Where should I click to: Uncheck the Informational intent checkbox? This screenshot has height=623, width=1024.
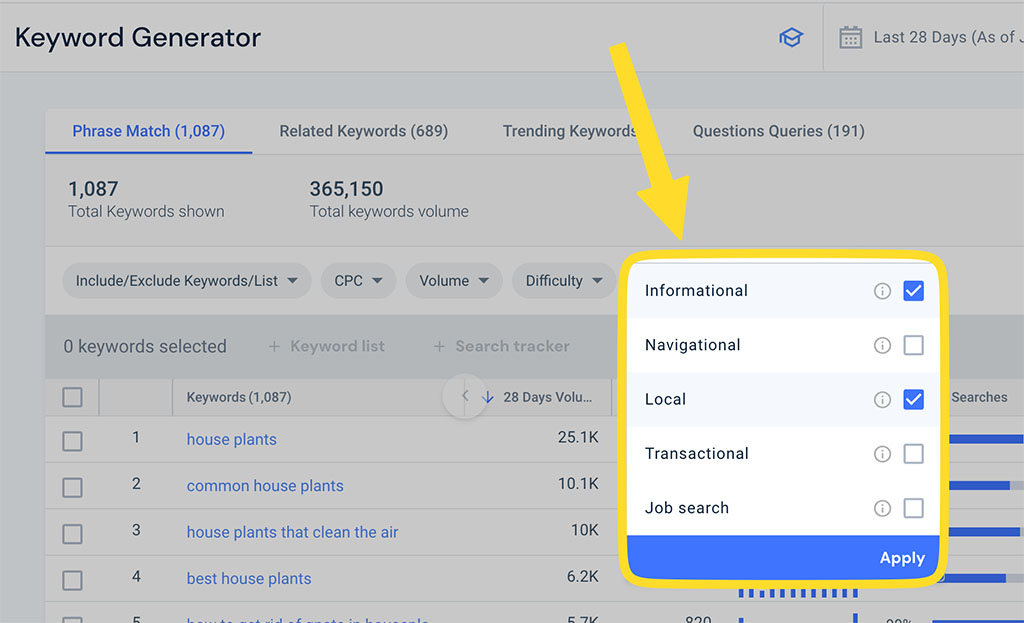coord(913,291)
